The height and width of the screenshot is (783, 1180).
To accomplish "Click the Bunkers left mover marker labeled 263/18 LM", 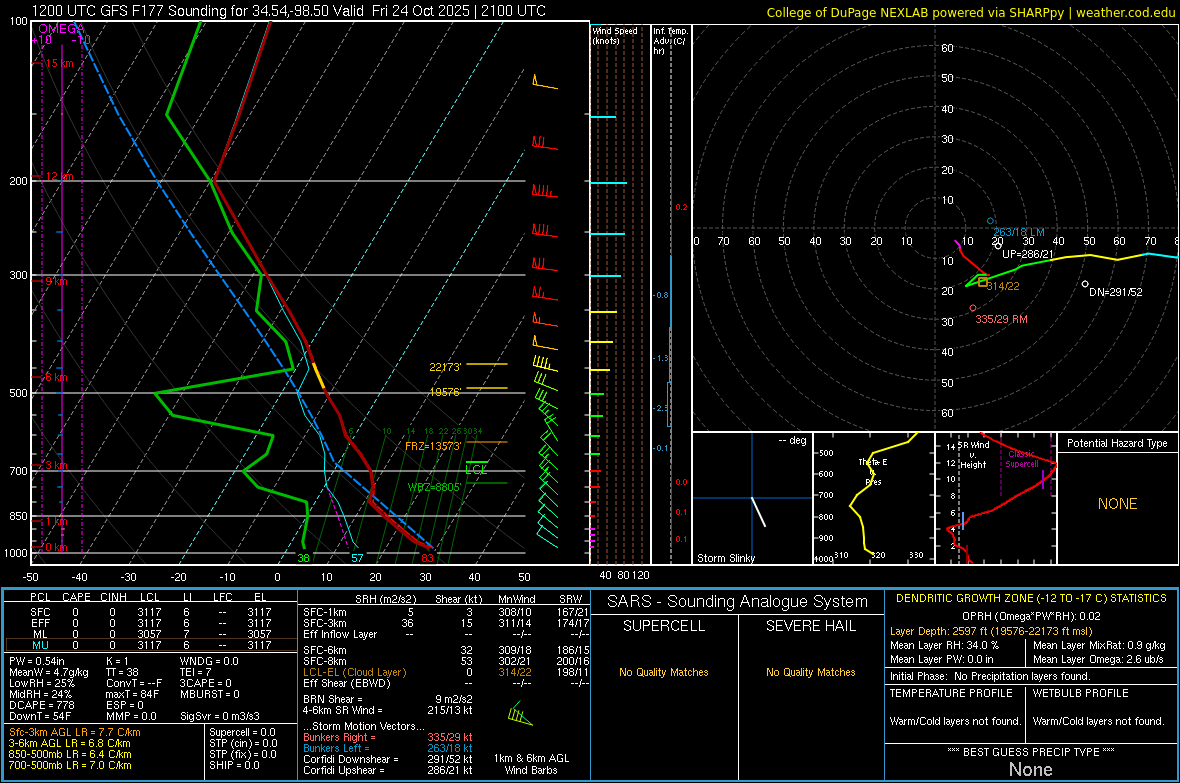I will (x=990, y=221).
